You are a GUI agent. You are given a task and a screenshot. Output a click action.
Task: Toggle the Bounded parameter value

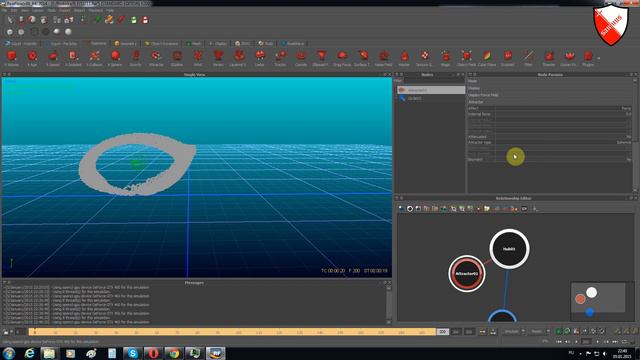click(x=563, y=160)
